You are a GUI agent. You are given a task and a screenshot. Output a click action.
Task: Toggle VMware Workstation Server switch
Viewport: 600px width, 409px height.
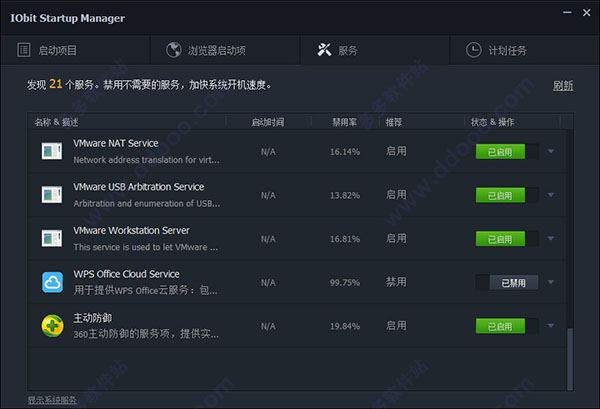coord(507,239)
